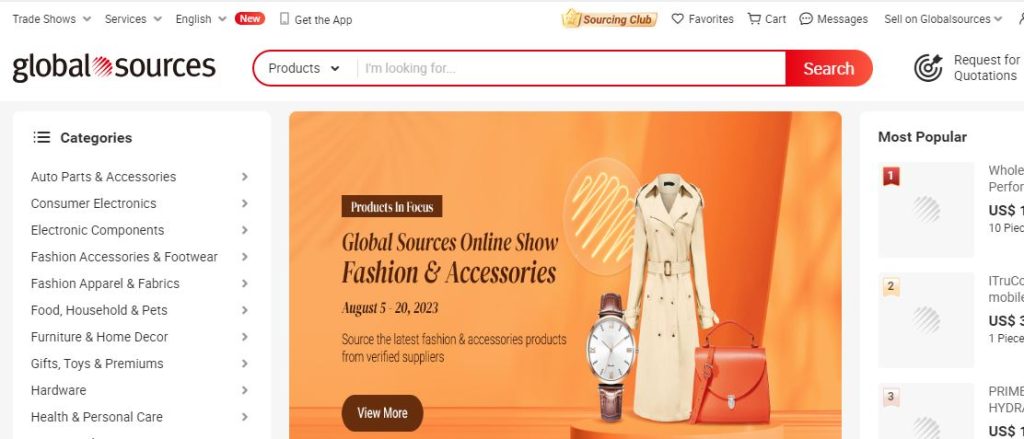Click the Request for Quotations target icon
This screenshot has height=439, width=1024.
pos(928,68)
